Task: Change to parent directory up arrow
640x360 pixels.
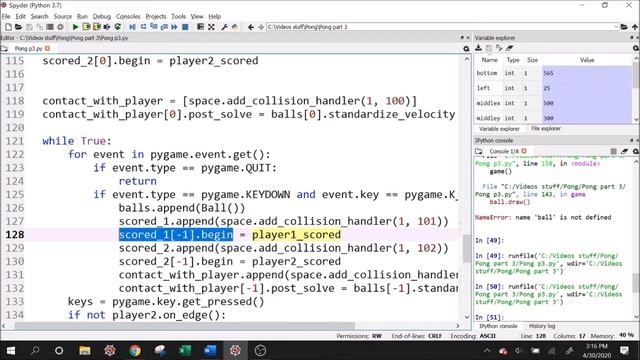Action: point(635,27)
